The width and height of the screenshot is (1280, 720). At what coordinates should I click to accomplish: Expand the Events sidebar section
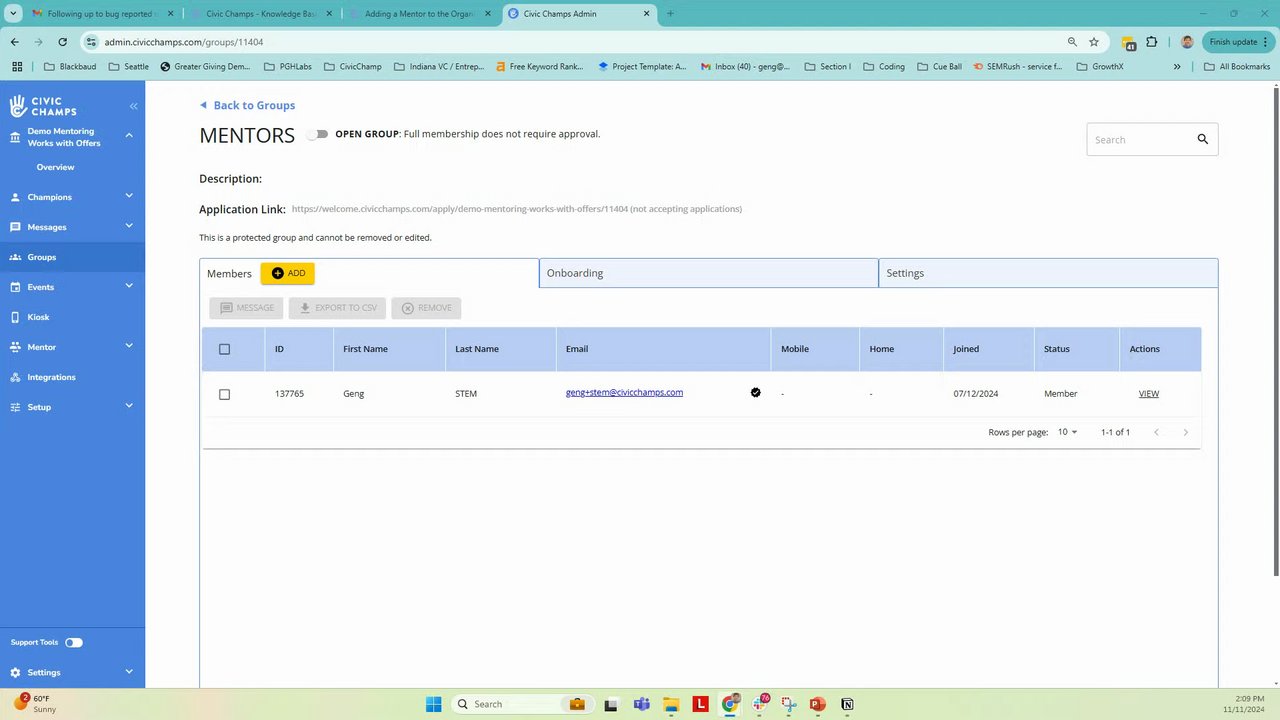click(x=129, y=286)
